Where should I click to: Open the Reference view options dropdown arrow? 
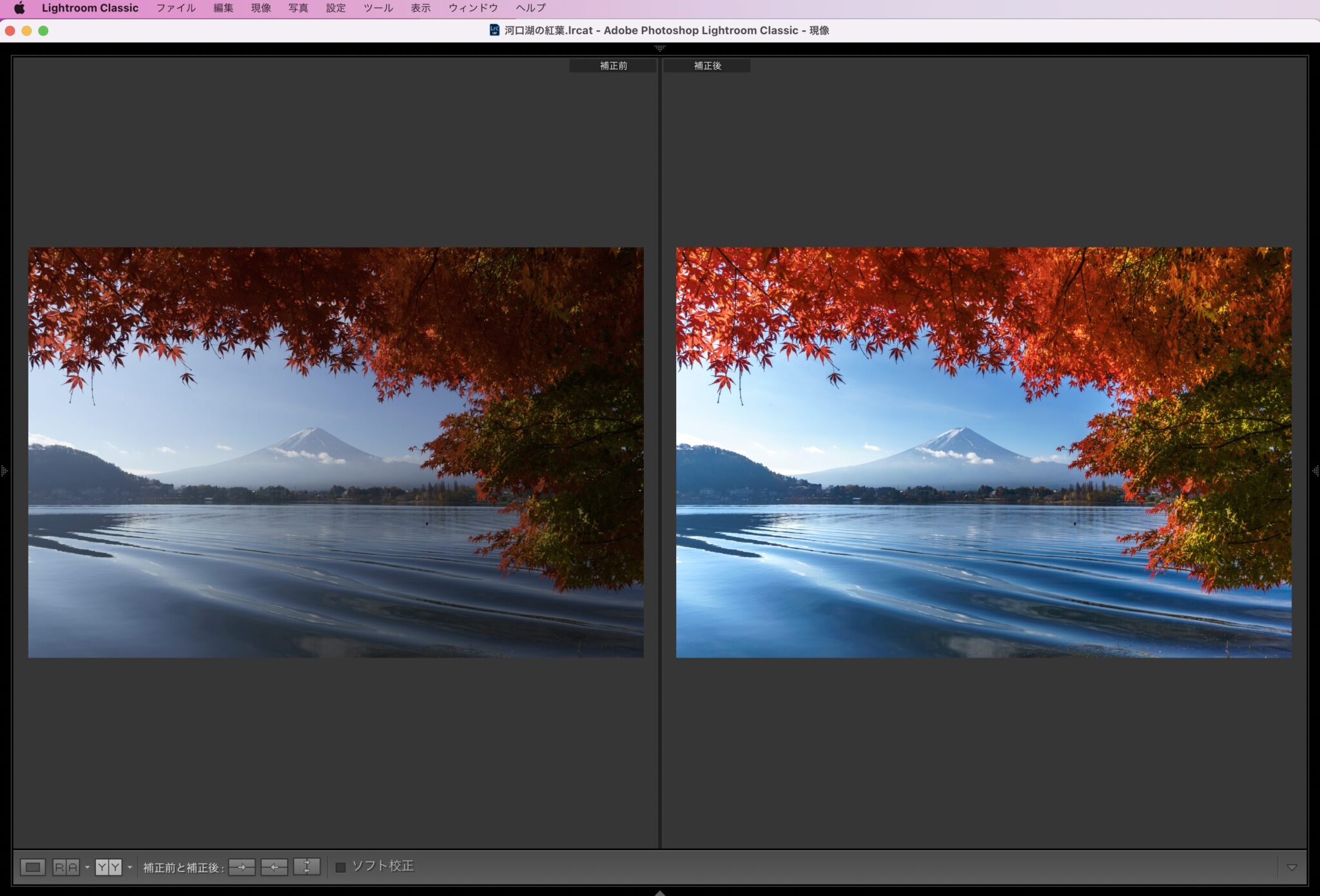pyautogui.click(x=87, y=867)
